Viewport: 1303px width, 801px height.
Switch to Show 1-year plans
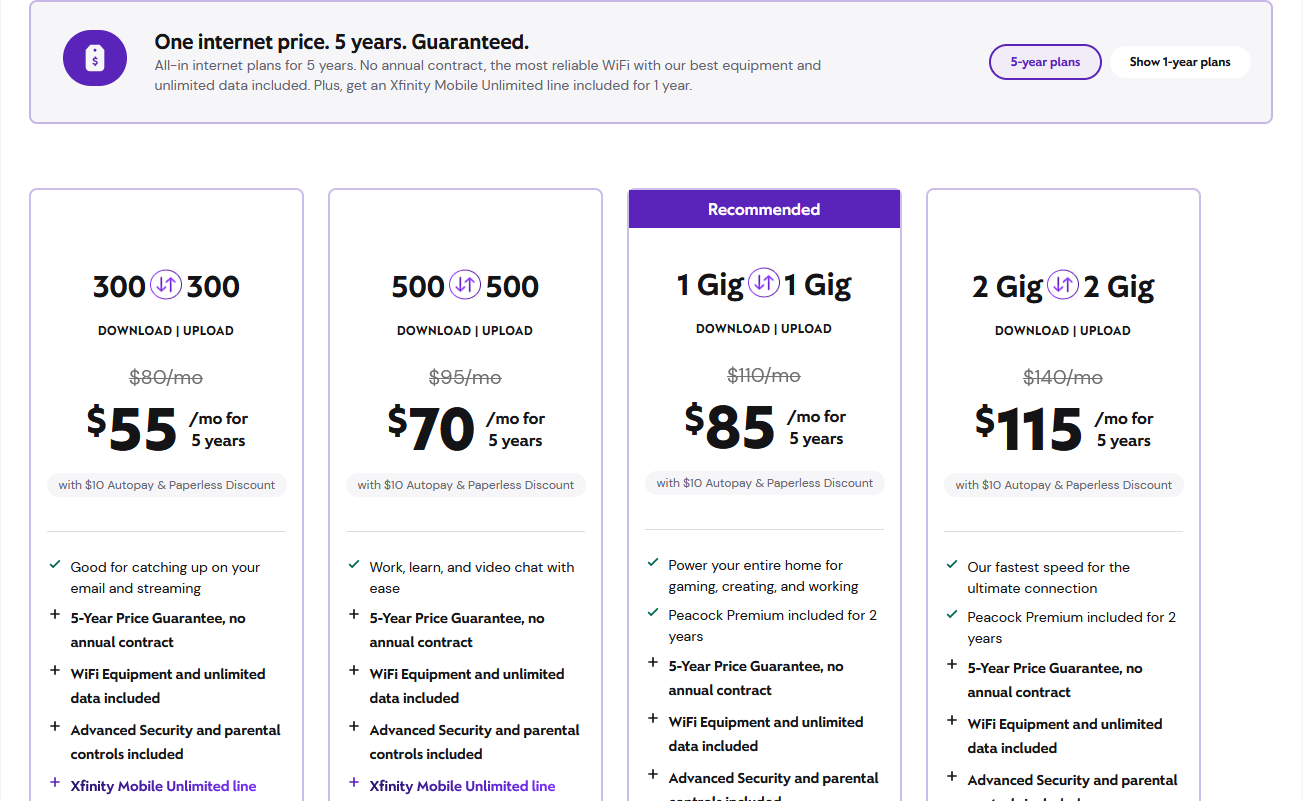coord(1180,62)
